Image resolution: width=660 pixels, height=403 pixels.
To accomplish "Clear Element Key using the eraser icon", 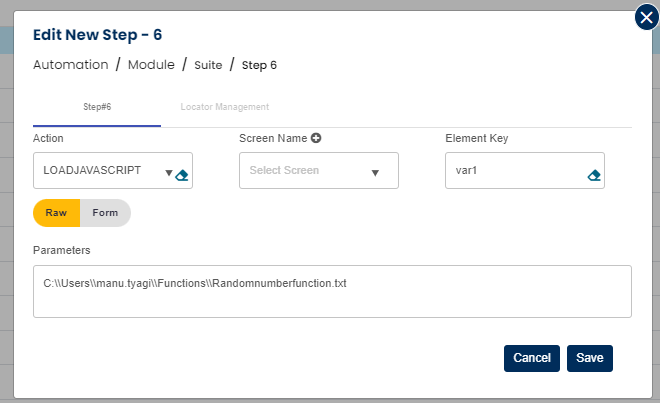I will point(593,175).
